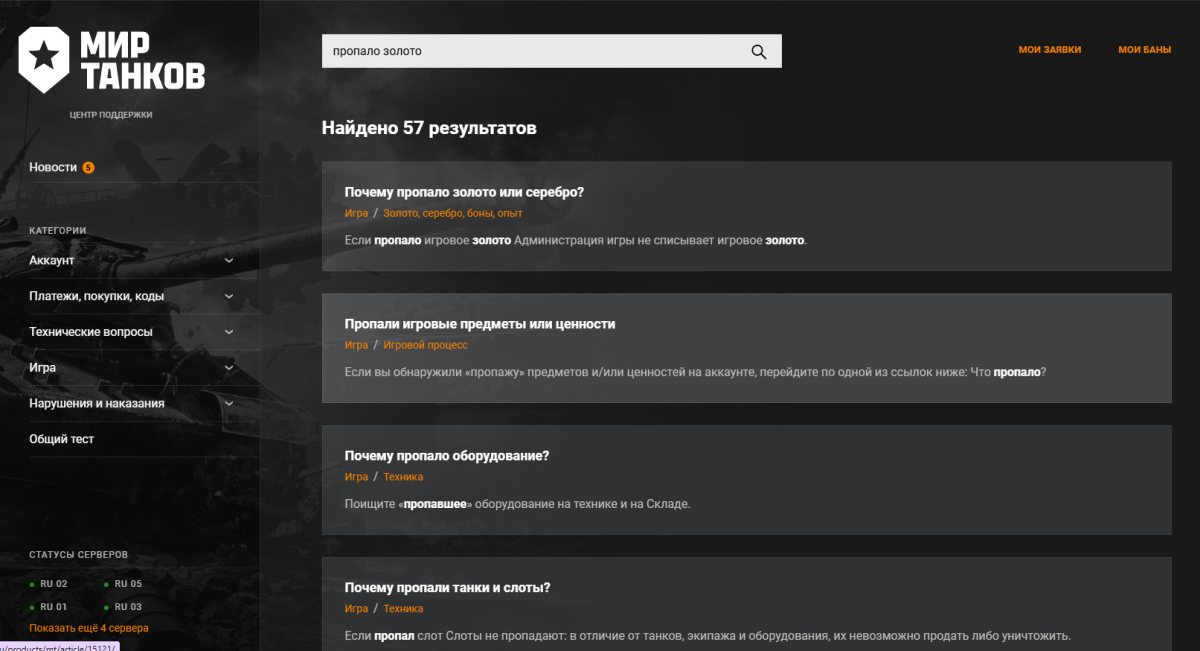
Task: Click the Категории heading in sidebar
Action: click(x=57, y=231)
